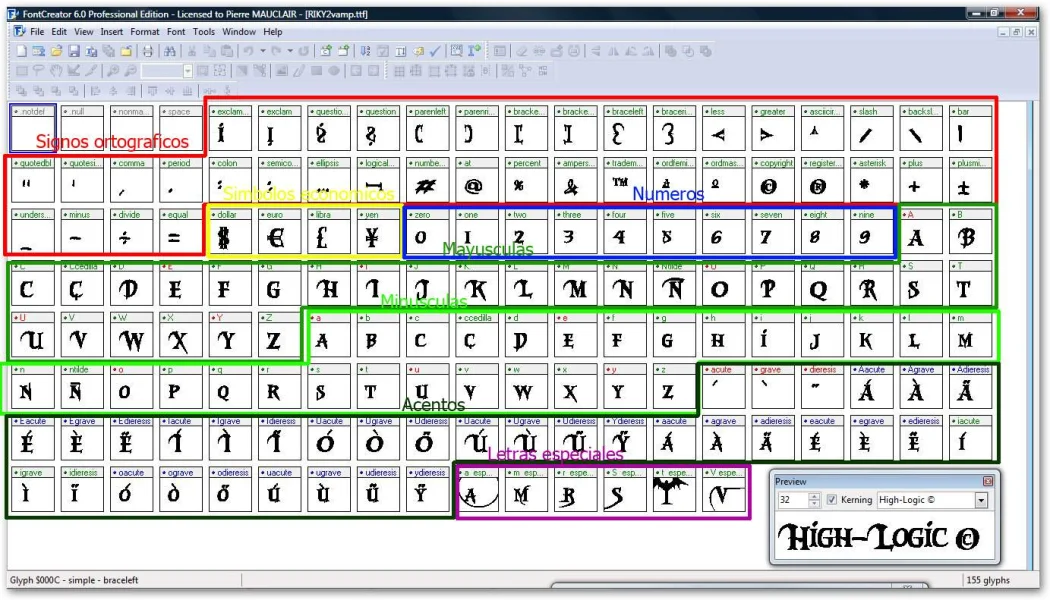Open the Help menu
This screenshot has height=600, width=1050.
click(273, 31)
